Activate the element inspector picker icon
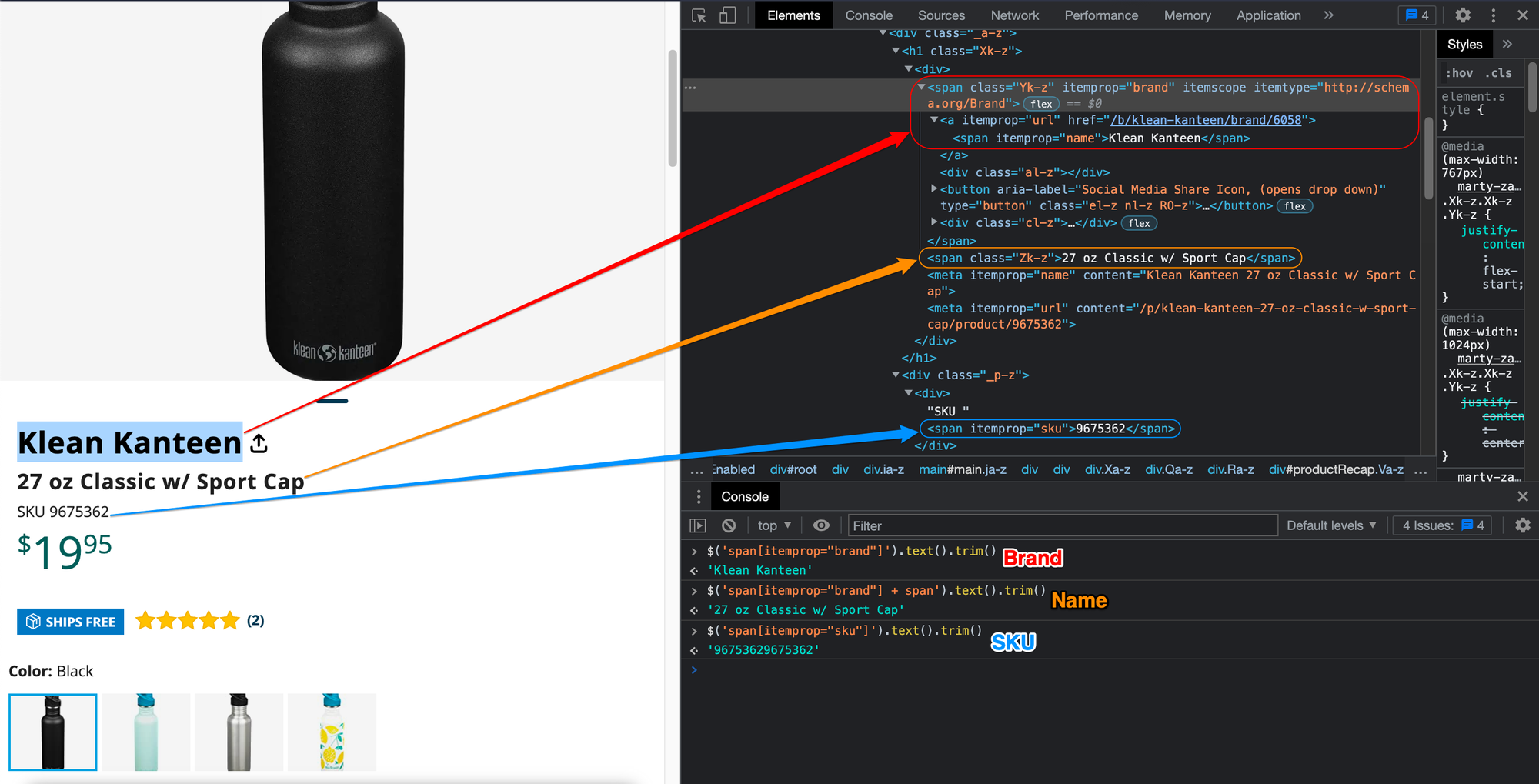Screen dimensions: 1539x784 coord(699,15)
